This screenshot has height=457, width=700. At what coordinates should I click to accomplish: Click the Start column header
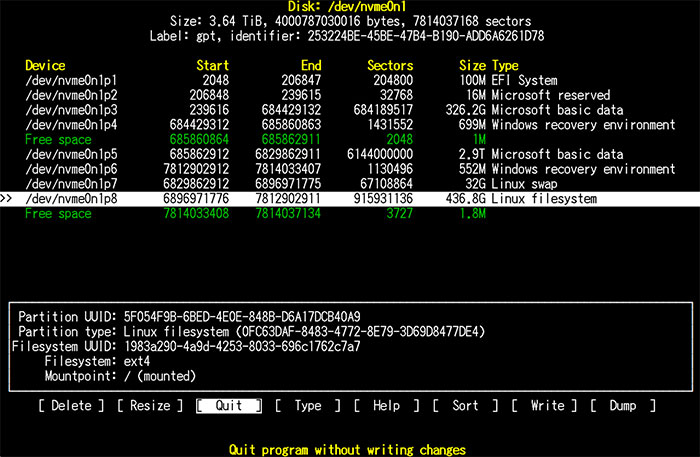[212, 66]
